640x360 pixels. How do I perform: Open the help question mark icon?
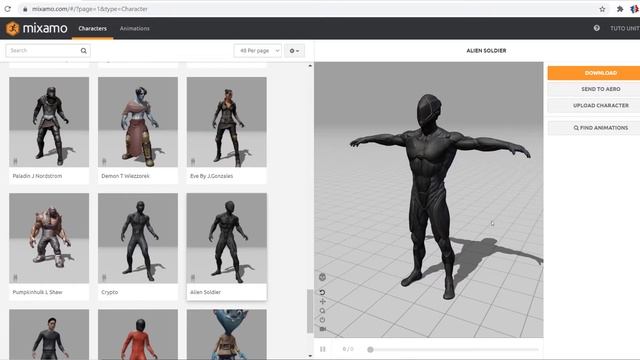click(x=597, y=28)
